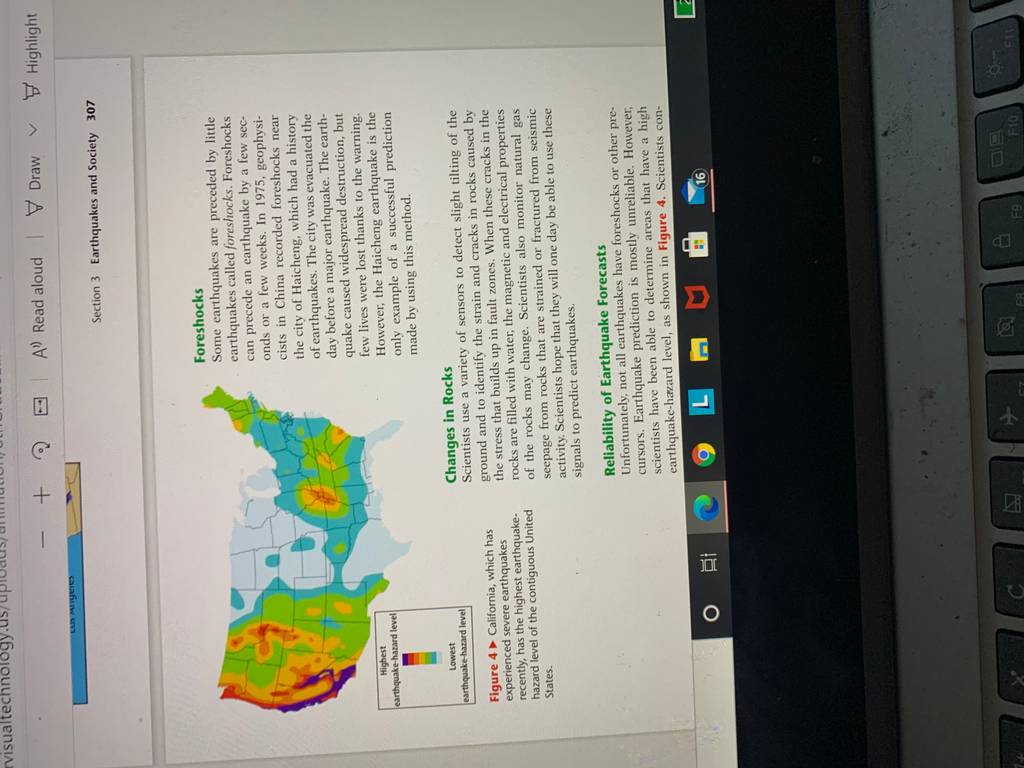Click Reliability of Earthquake Forecasts heading
1024x768 pixels.
tap(607, 360)
